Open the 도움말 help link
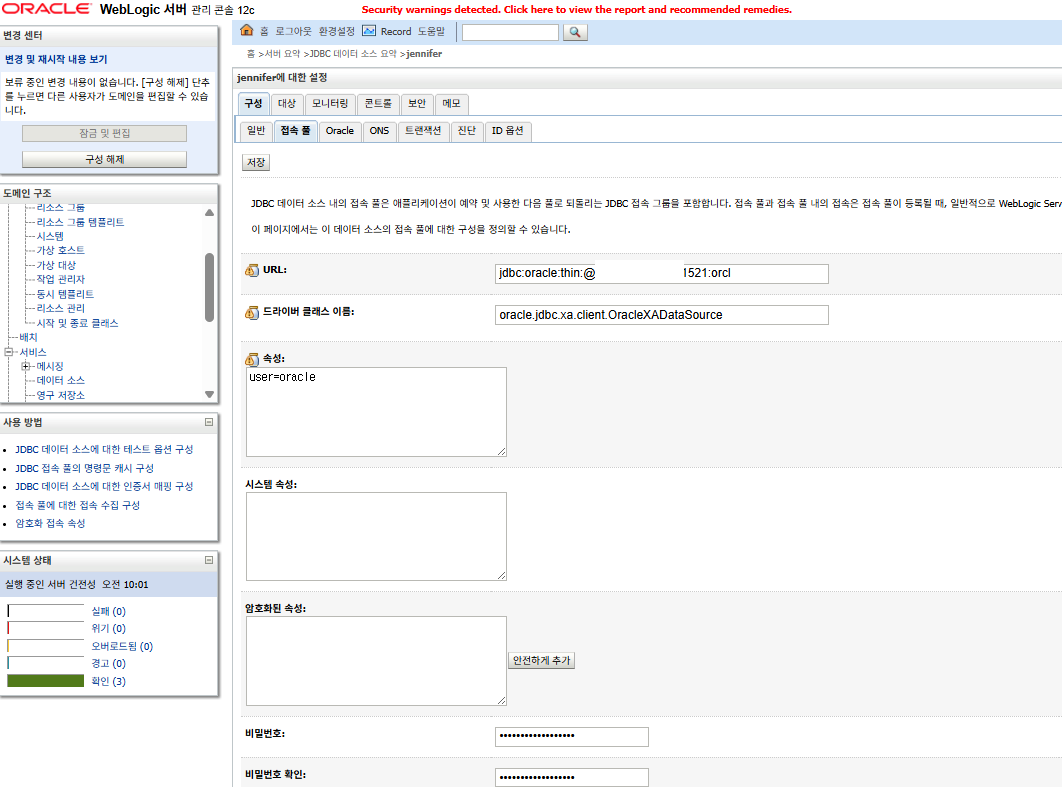Screen dimensions: 1062x787 pos(431,31)
